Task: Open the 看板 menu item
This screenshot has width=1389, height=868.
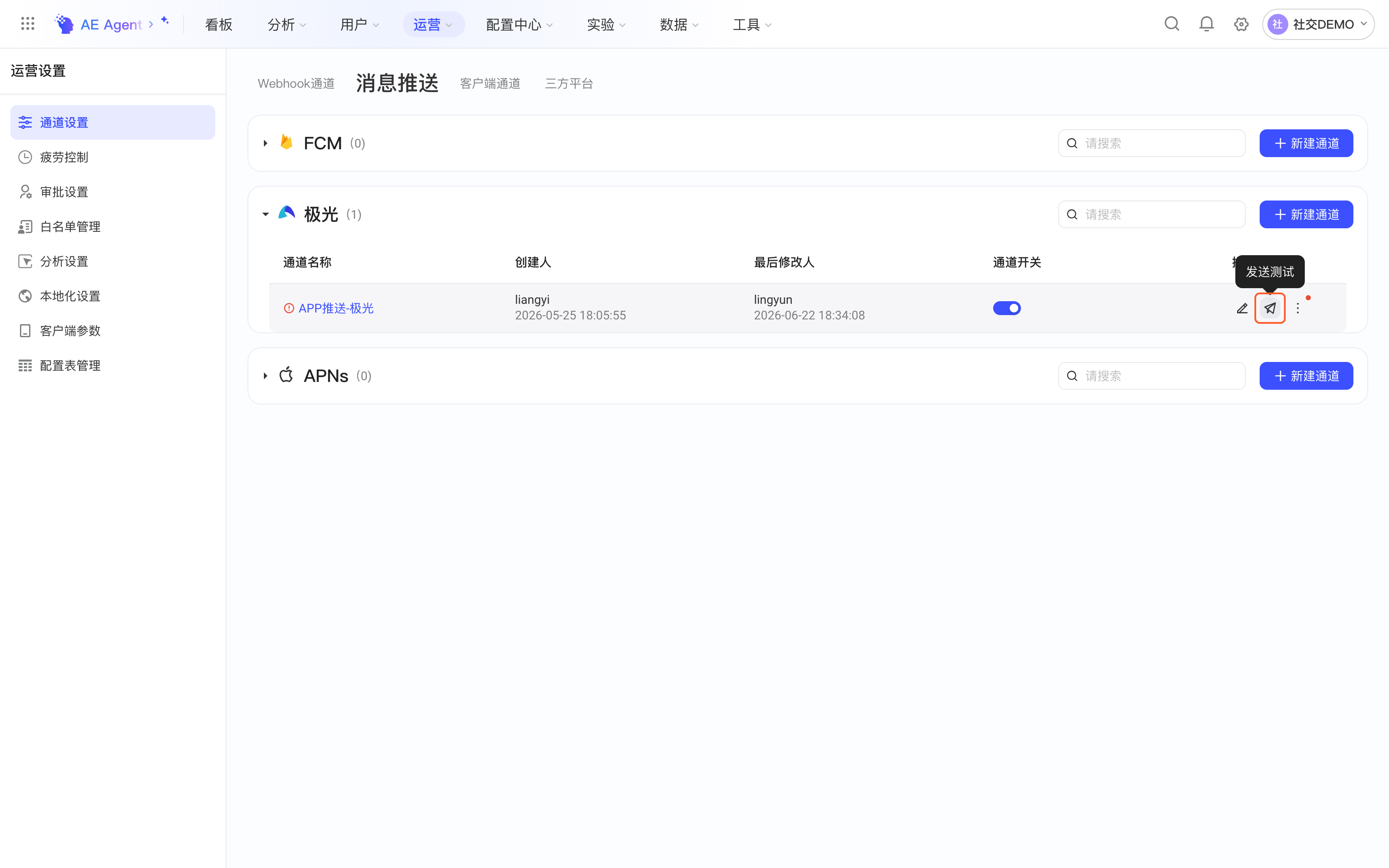Action: (x=219, y=24)
